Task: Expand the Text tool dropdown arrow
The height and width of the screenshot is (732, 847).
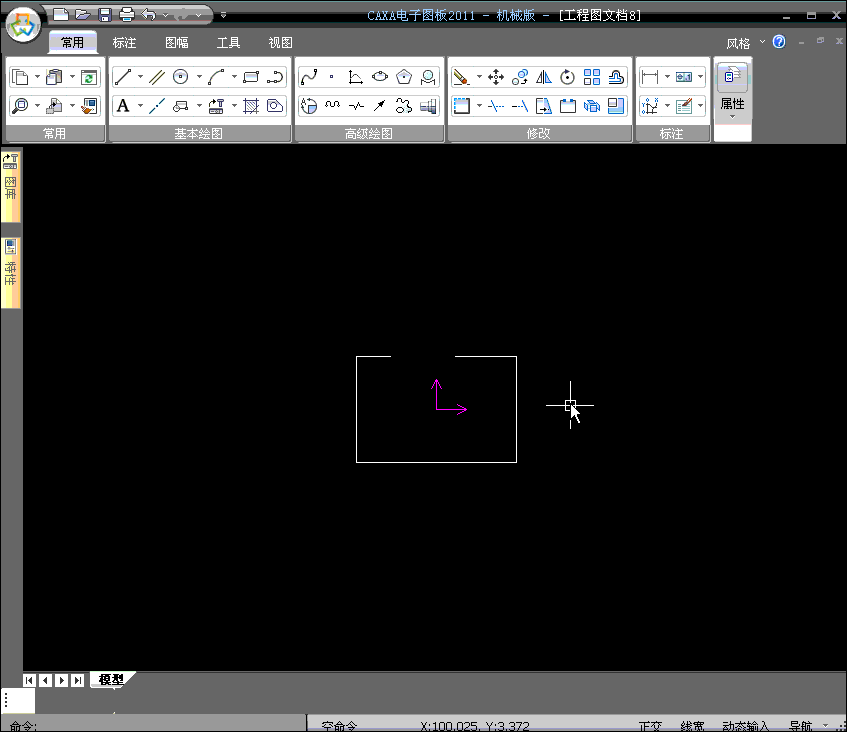Action: click(140, 105)
